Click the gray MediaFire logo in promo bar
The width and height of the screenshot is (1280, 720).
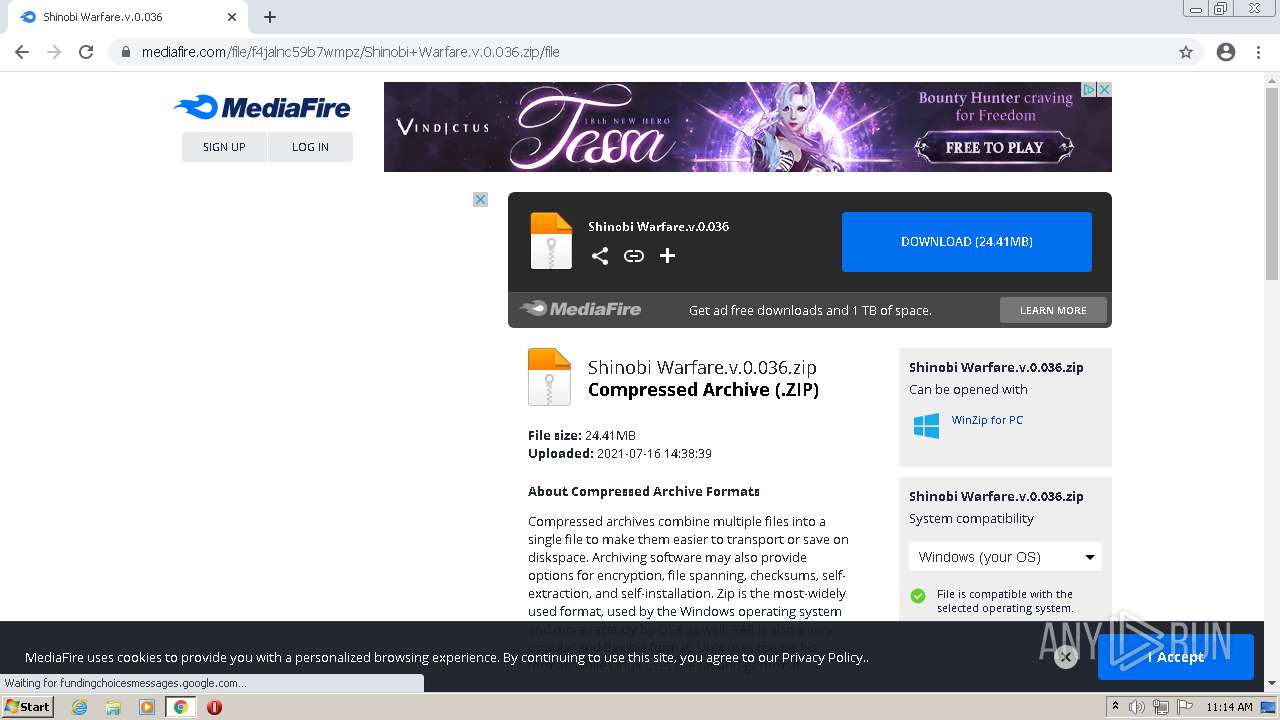580,309
